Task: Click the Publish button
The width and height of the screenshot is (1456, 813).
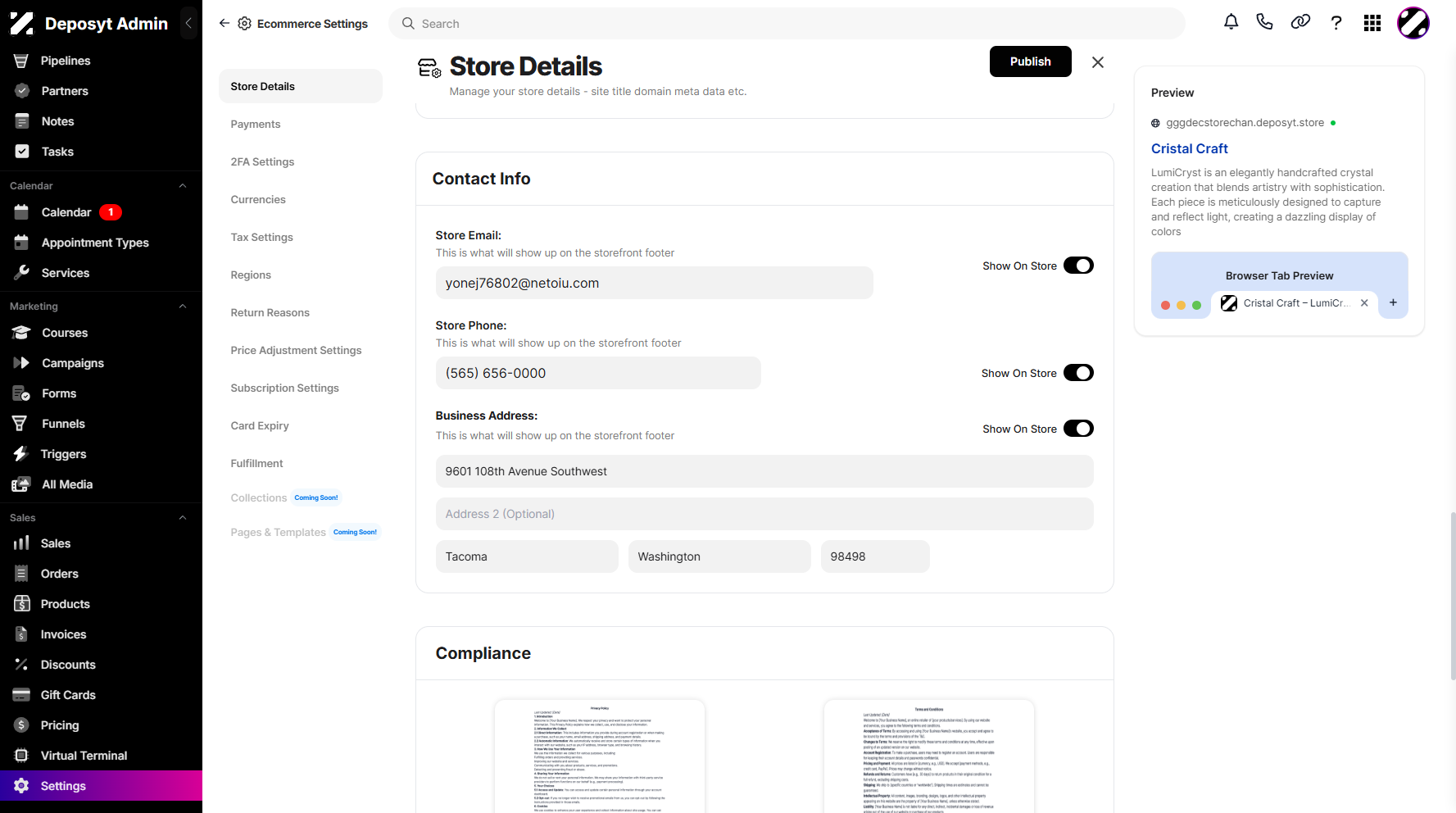Action: [x=1030, y=61]
